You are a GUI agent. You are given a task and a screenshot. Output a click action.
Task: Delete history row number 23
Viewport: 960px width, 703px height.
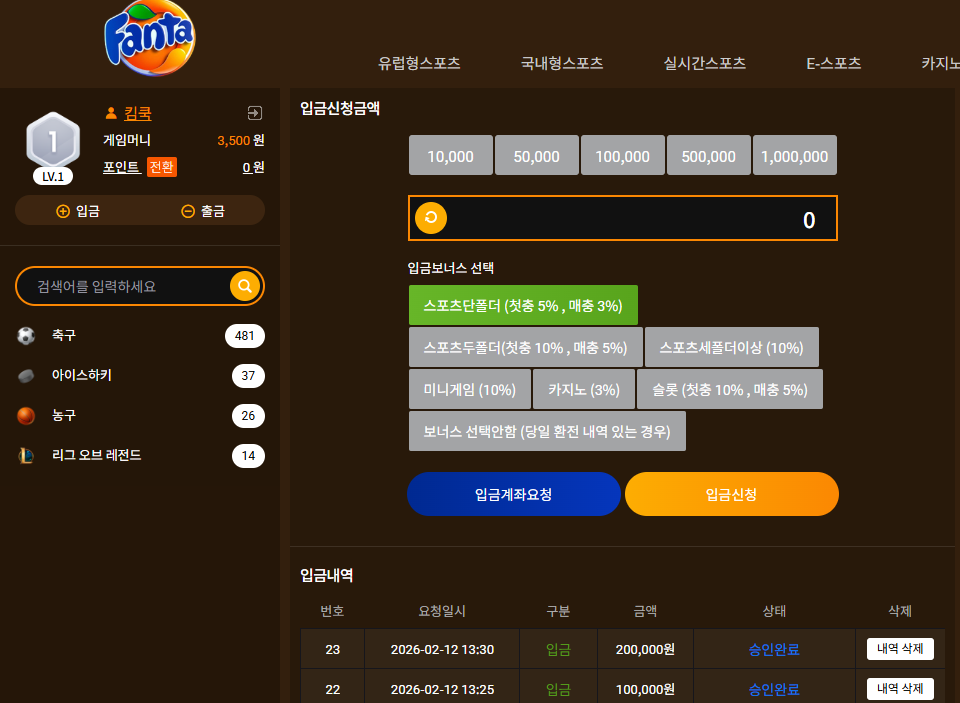(x=900, y=649)
